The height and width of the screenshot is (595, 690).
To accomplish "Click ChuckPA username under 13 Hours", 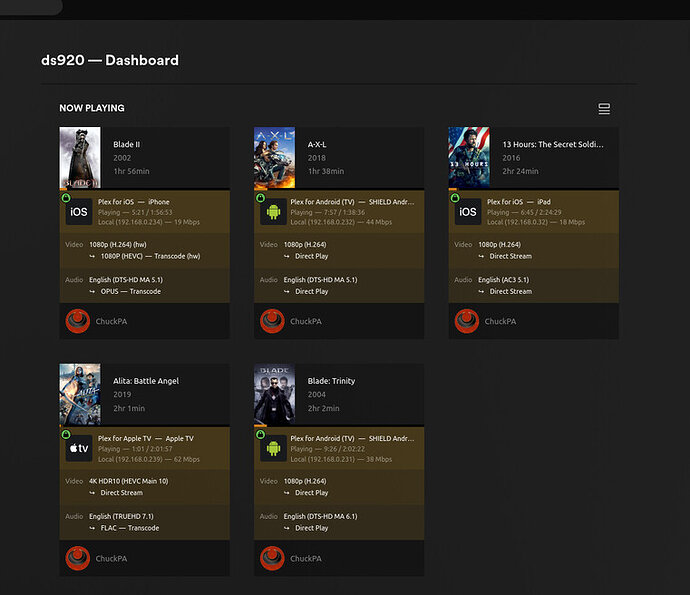I will click(500, 321).
